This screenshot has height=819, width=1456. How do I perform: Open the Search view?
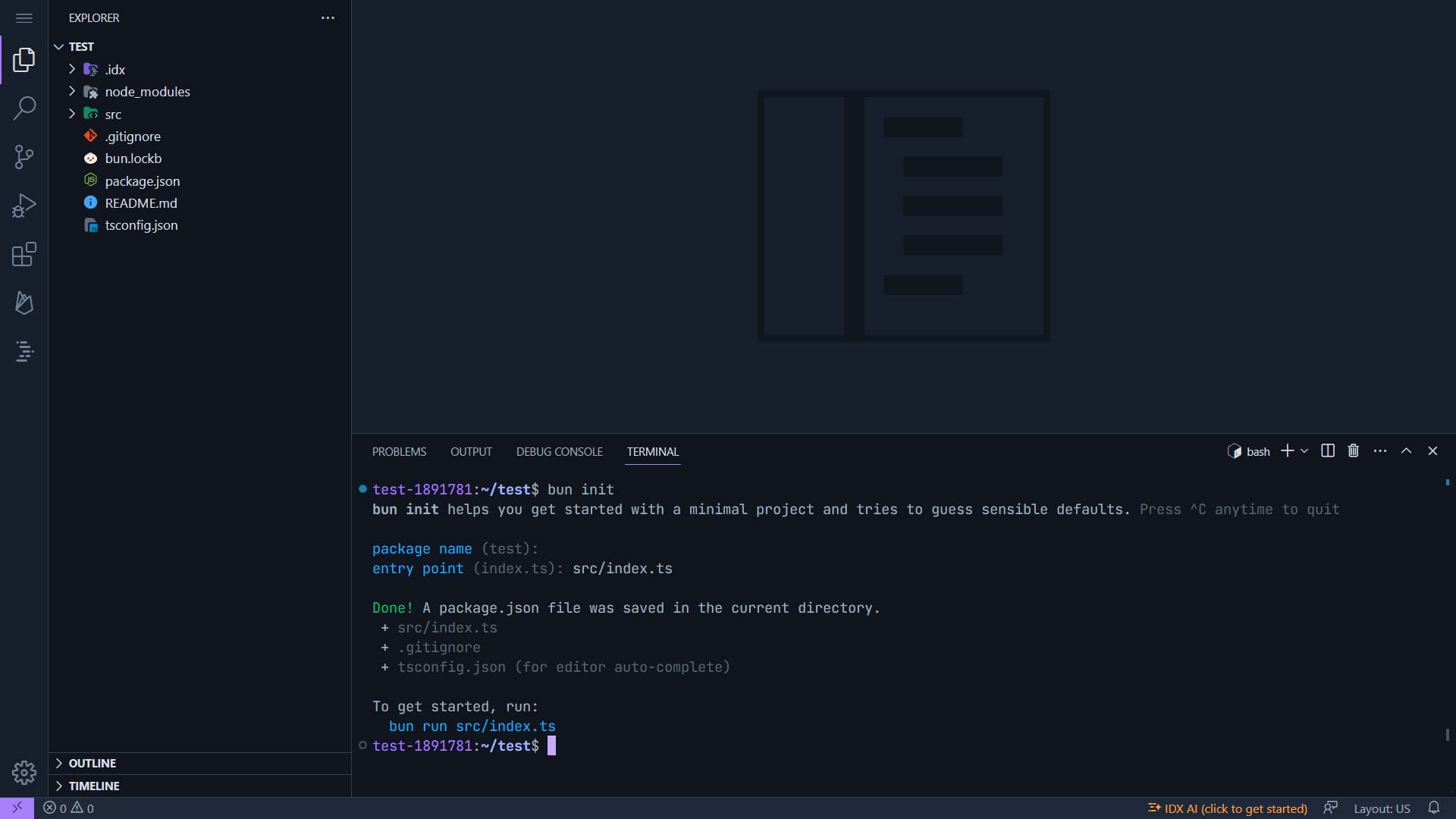pos(24,108)
